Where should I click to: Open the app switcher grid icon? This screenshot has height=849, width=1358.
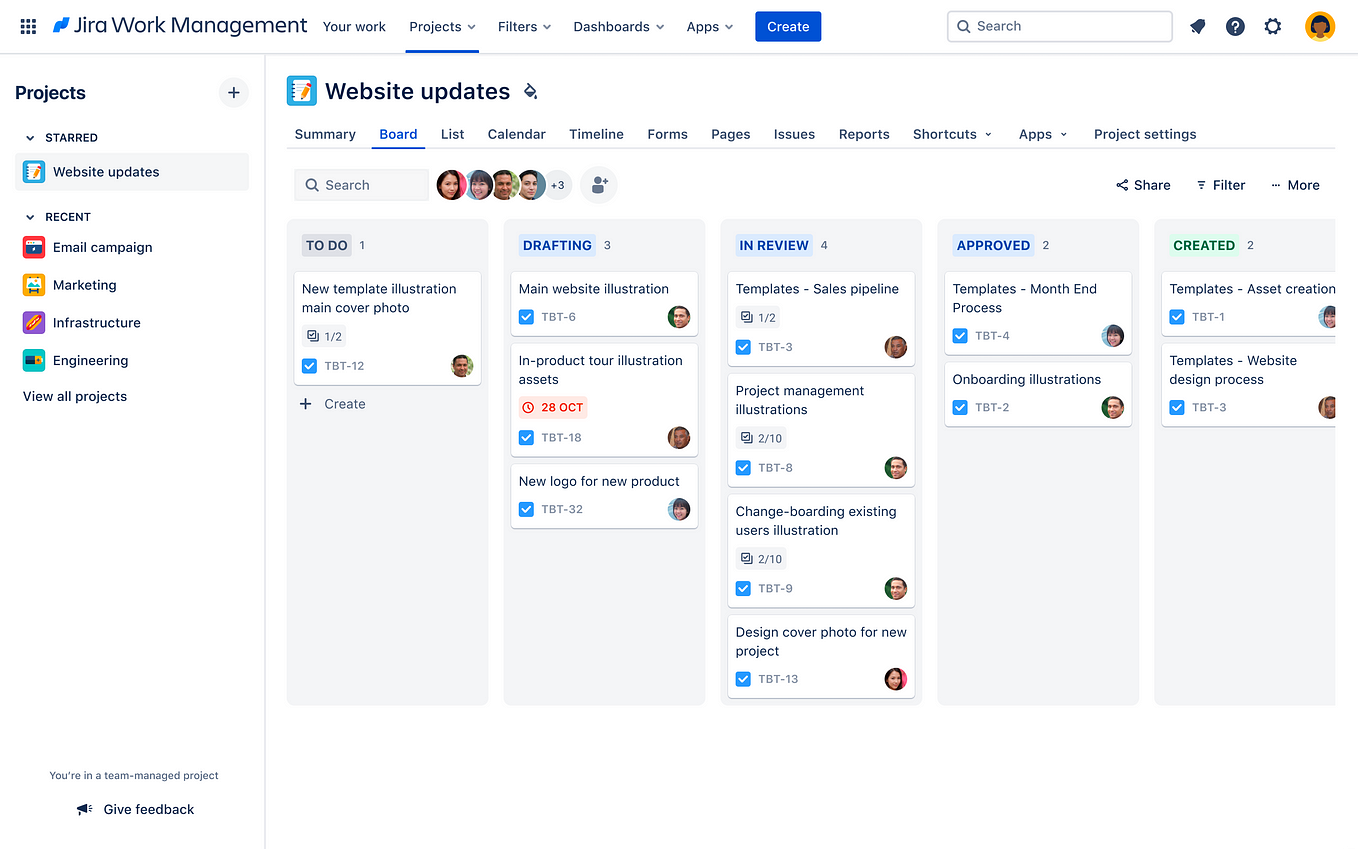(x=28, y=27)
